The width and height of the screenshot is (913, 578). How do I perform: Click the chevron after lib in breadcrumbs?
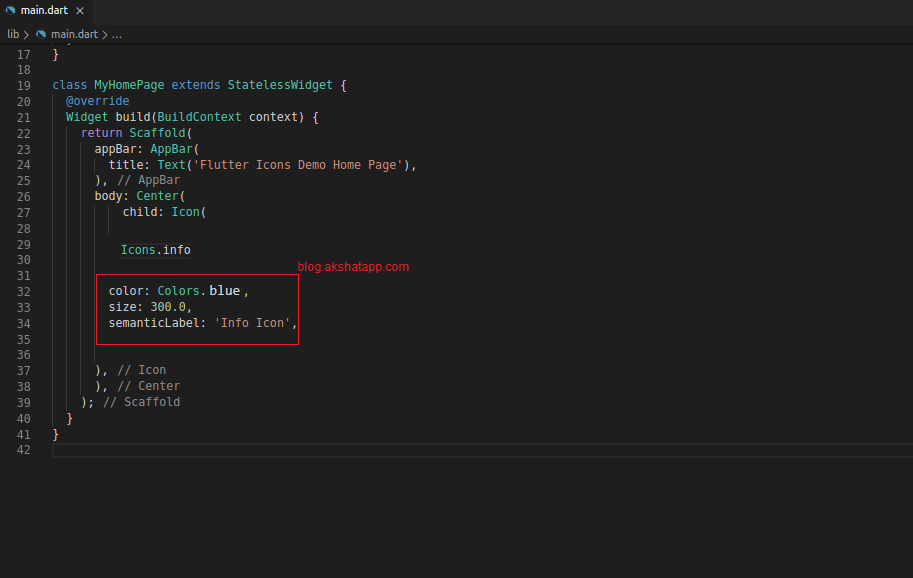tap(26, 33)
